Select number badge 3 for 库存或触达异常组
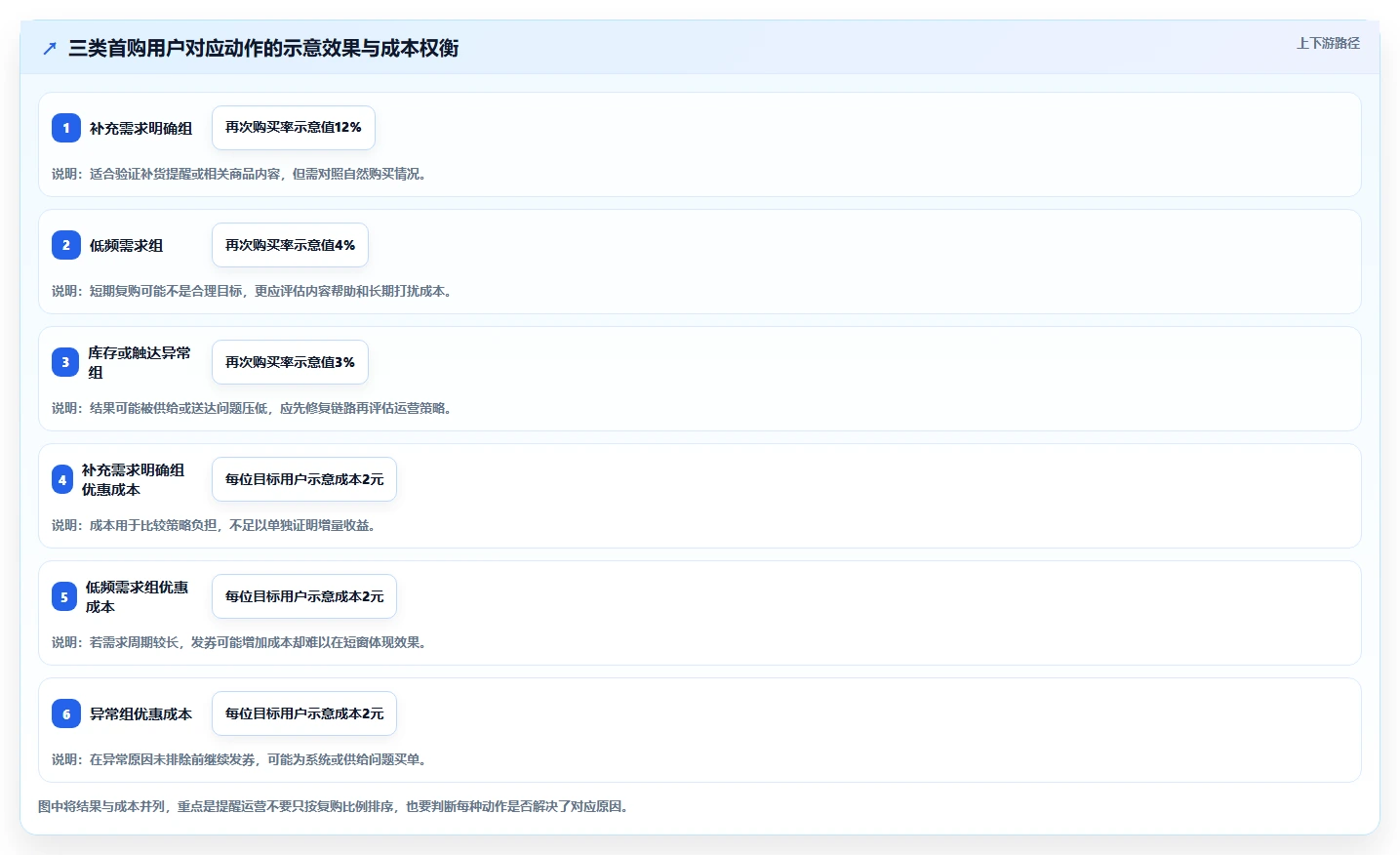 point(65,362)
